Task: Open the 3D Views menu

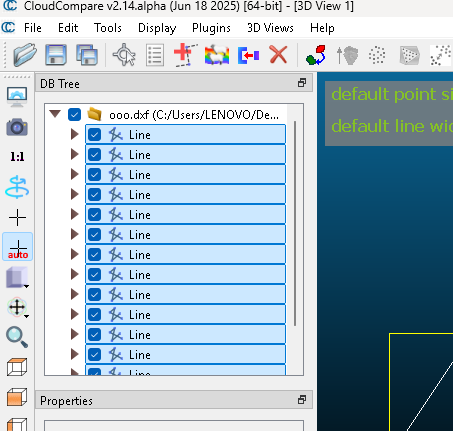Action: [x=270, y=28]
